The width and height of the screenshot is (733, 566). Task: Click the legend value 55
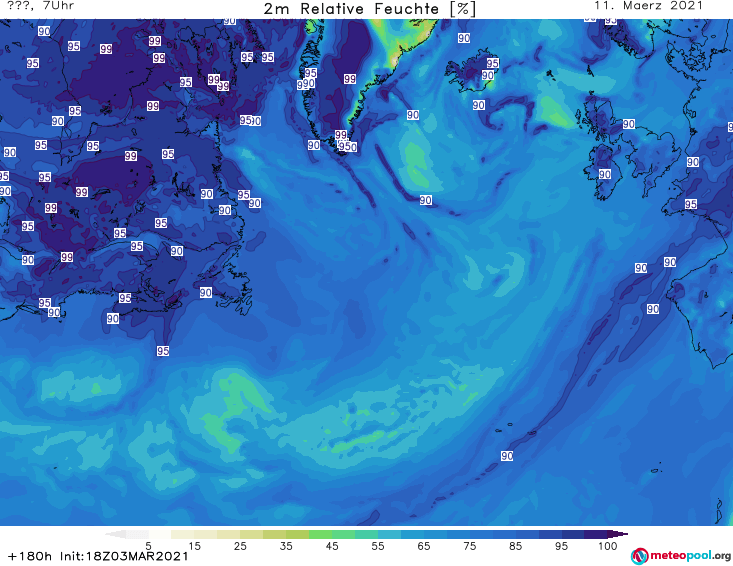point(378,546)
